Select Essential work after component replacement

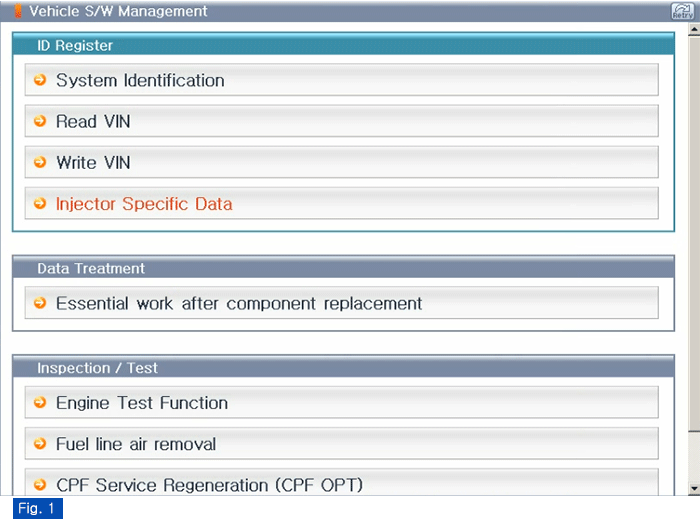(x=342, y=303)
